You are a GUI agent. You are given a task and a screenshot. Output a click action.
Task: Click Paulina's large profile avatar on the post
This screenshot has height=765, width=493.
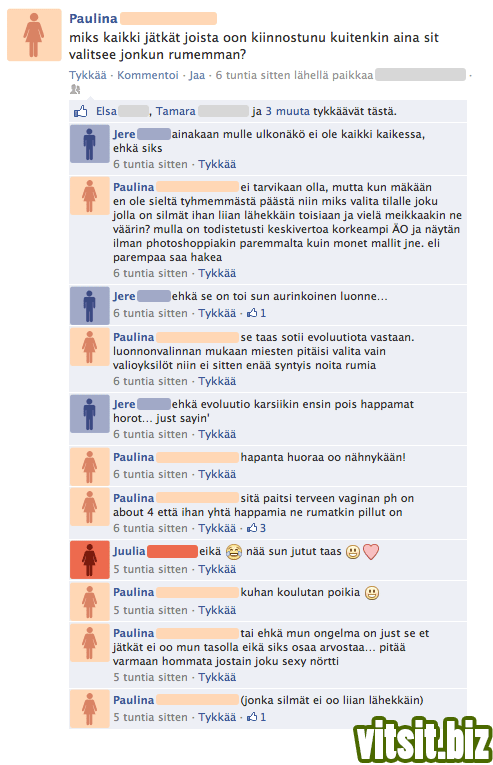(x=34, y=35)
